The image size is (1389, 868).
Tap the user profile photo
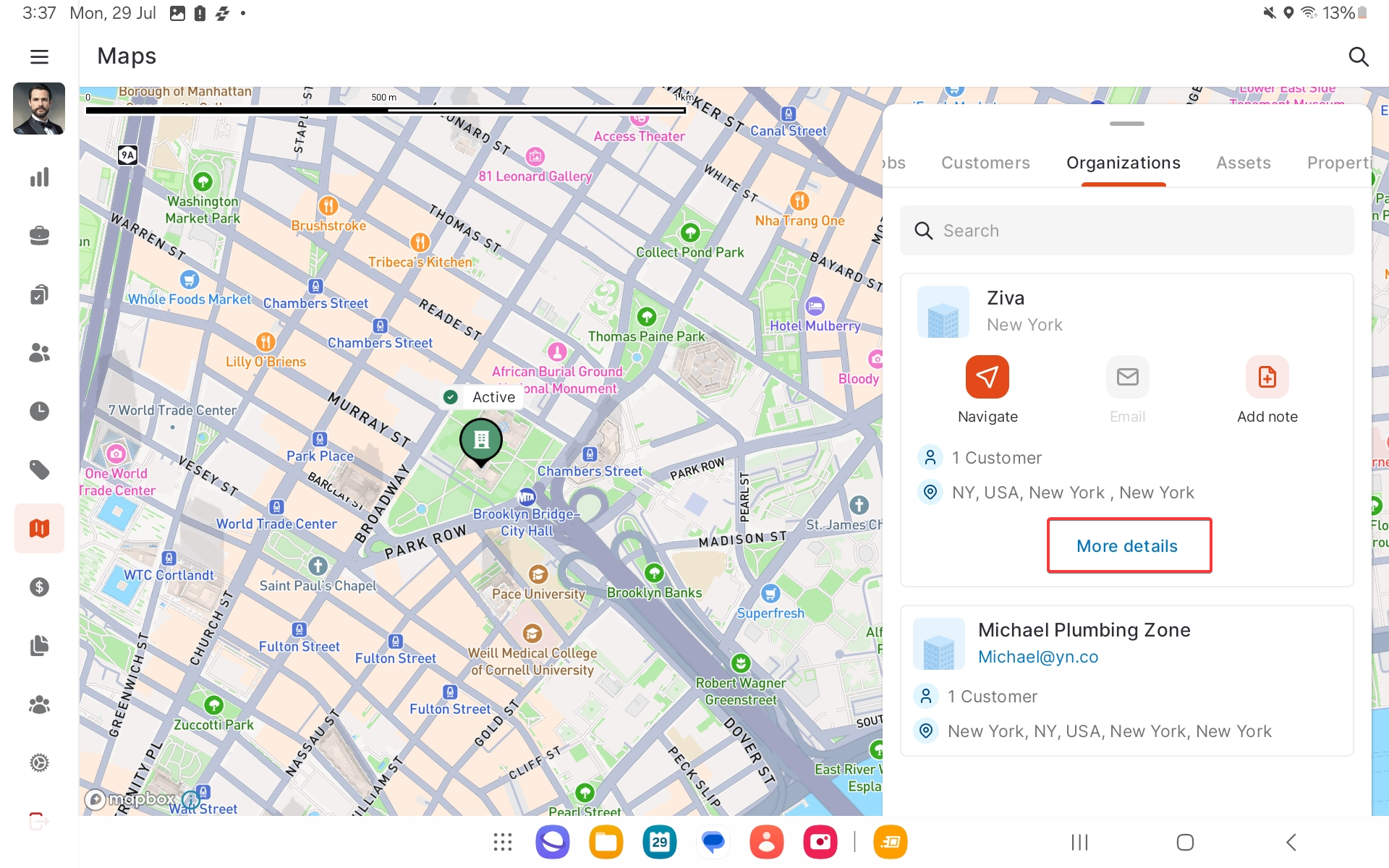(39, 109)
